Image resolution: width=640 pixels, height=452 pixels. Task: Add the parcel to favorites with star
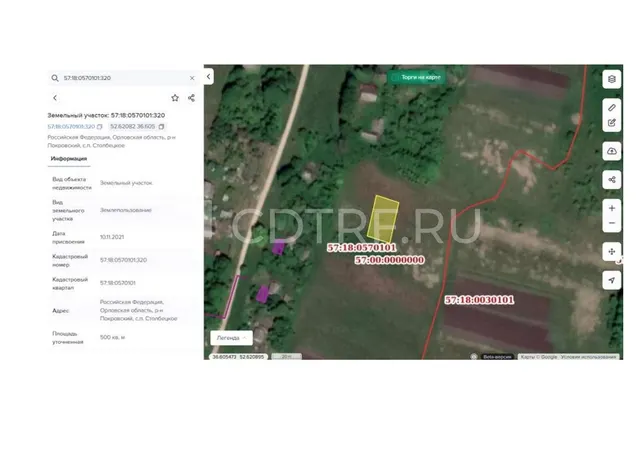coord(175,98)
